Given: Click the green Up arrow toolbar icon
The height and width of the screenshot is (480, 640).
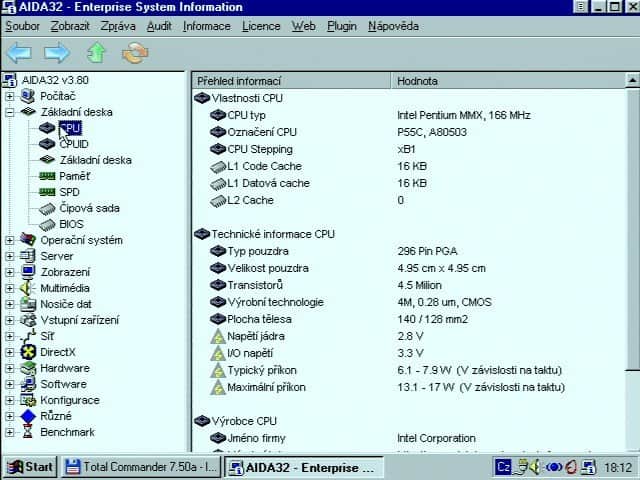Looking at the screenshot, I should click(96, 53).
